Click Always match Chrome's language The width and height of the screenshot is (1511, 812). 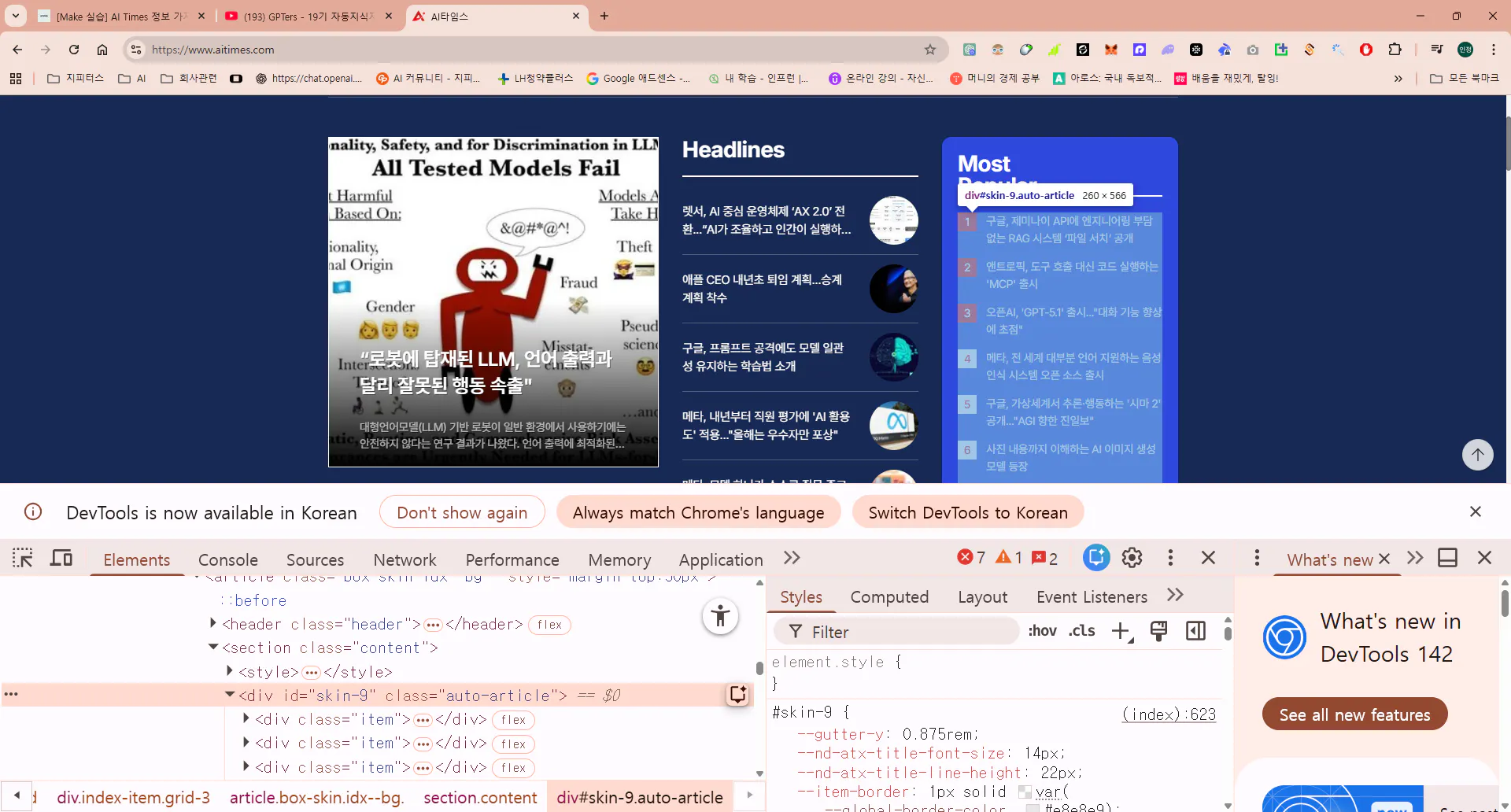pos(699,512)
